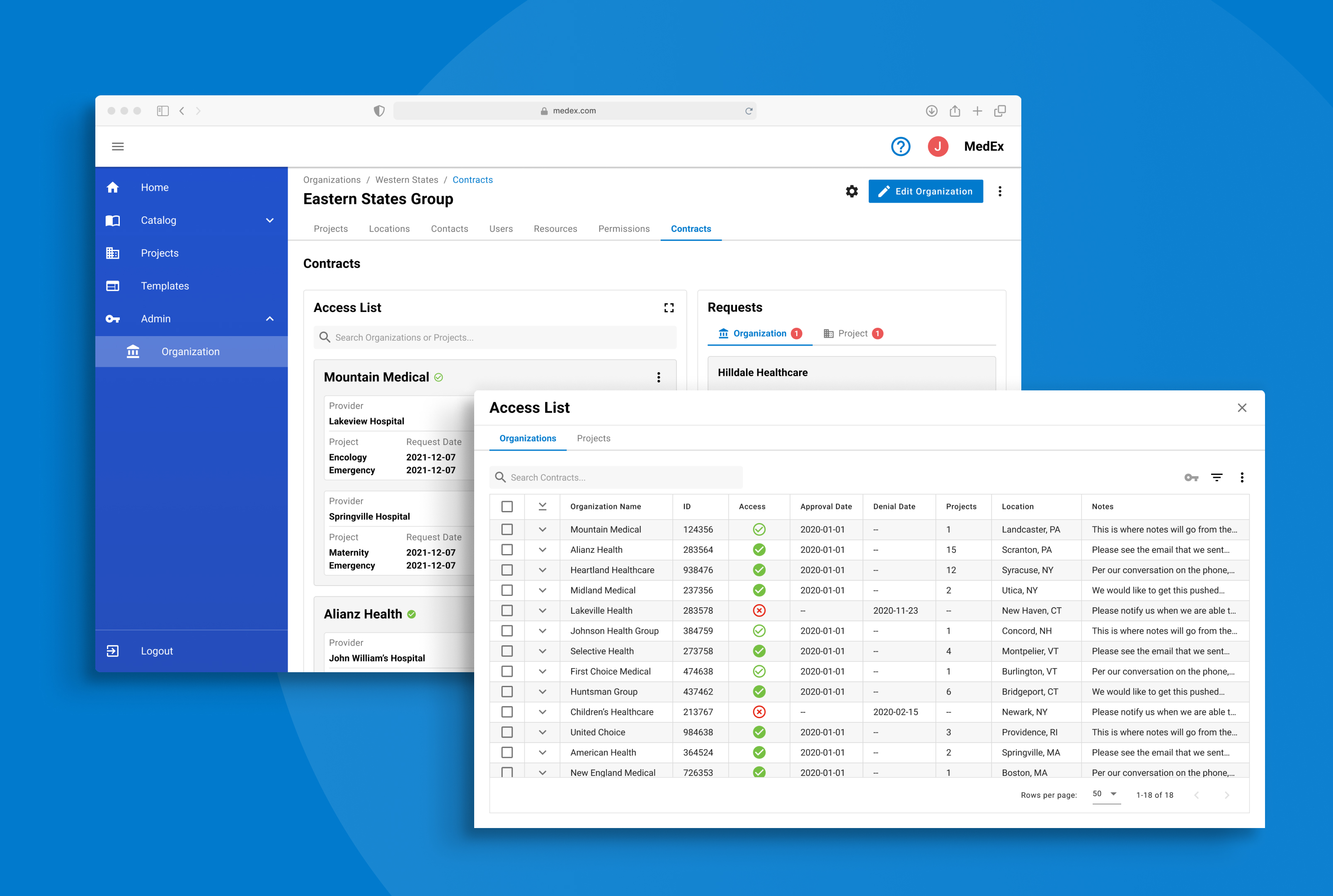
Task: Open Hilldale Healthcare request card
Action: pos(851,373)
